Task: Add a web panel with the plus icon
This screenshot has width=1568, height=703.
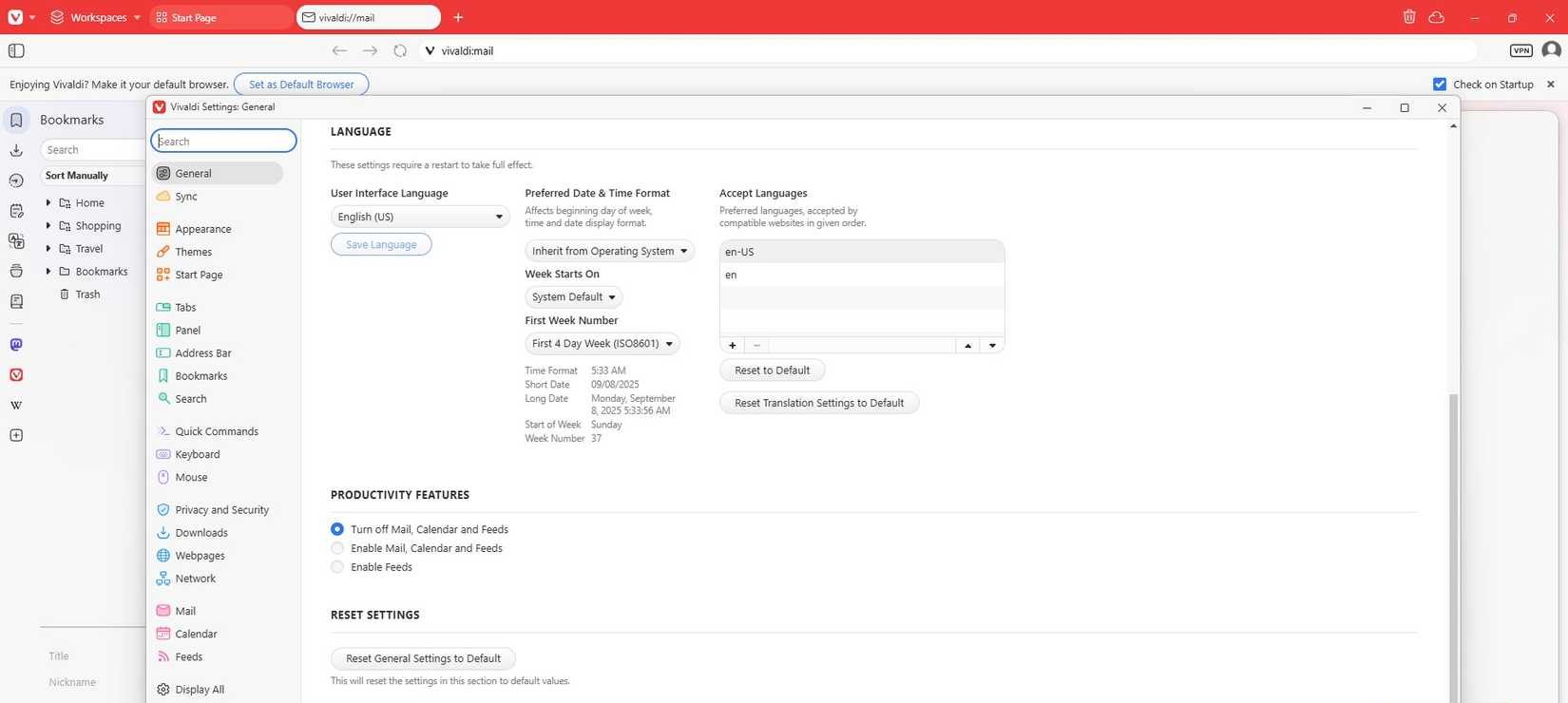Action: (16, 435)
